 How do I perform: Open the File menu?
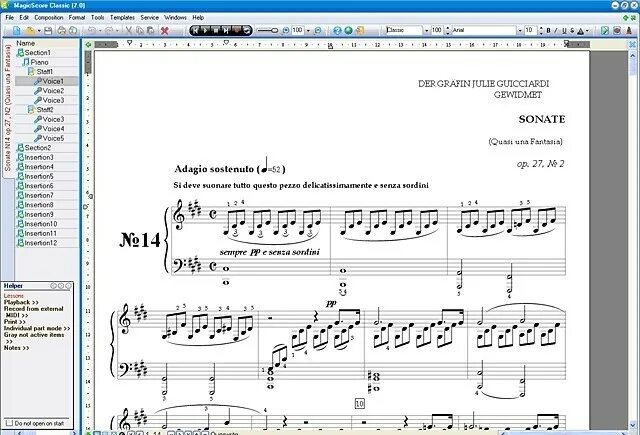9,18
